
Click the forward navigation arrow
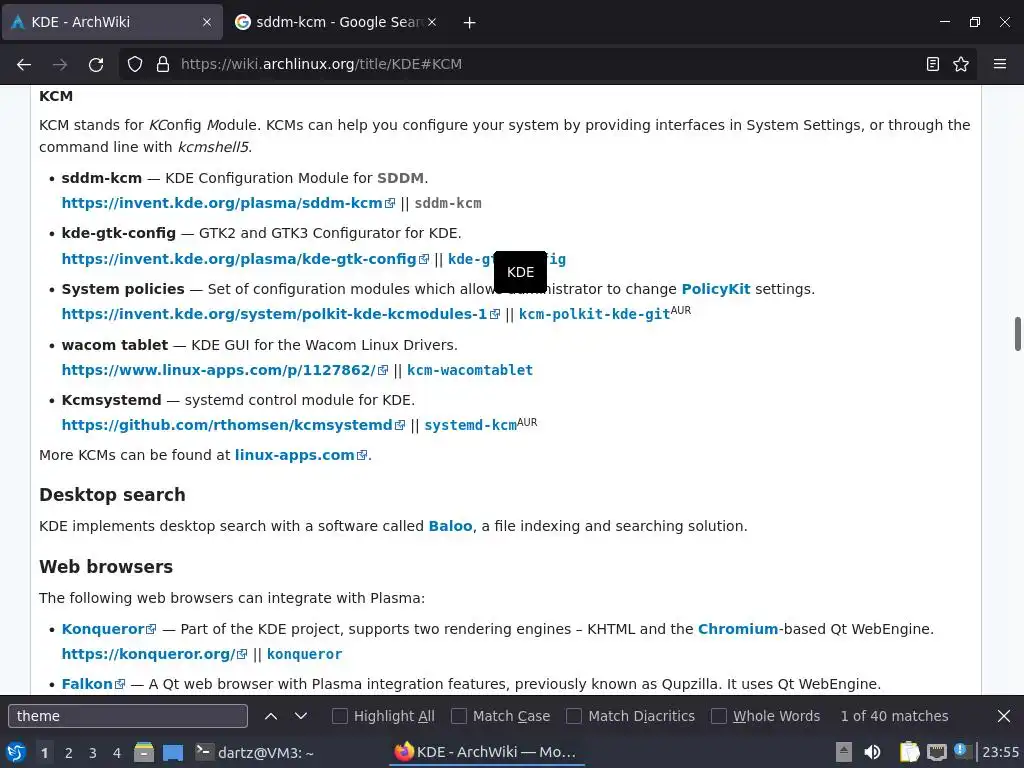pyautogui.click(x=60, y=64)
